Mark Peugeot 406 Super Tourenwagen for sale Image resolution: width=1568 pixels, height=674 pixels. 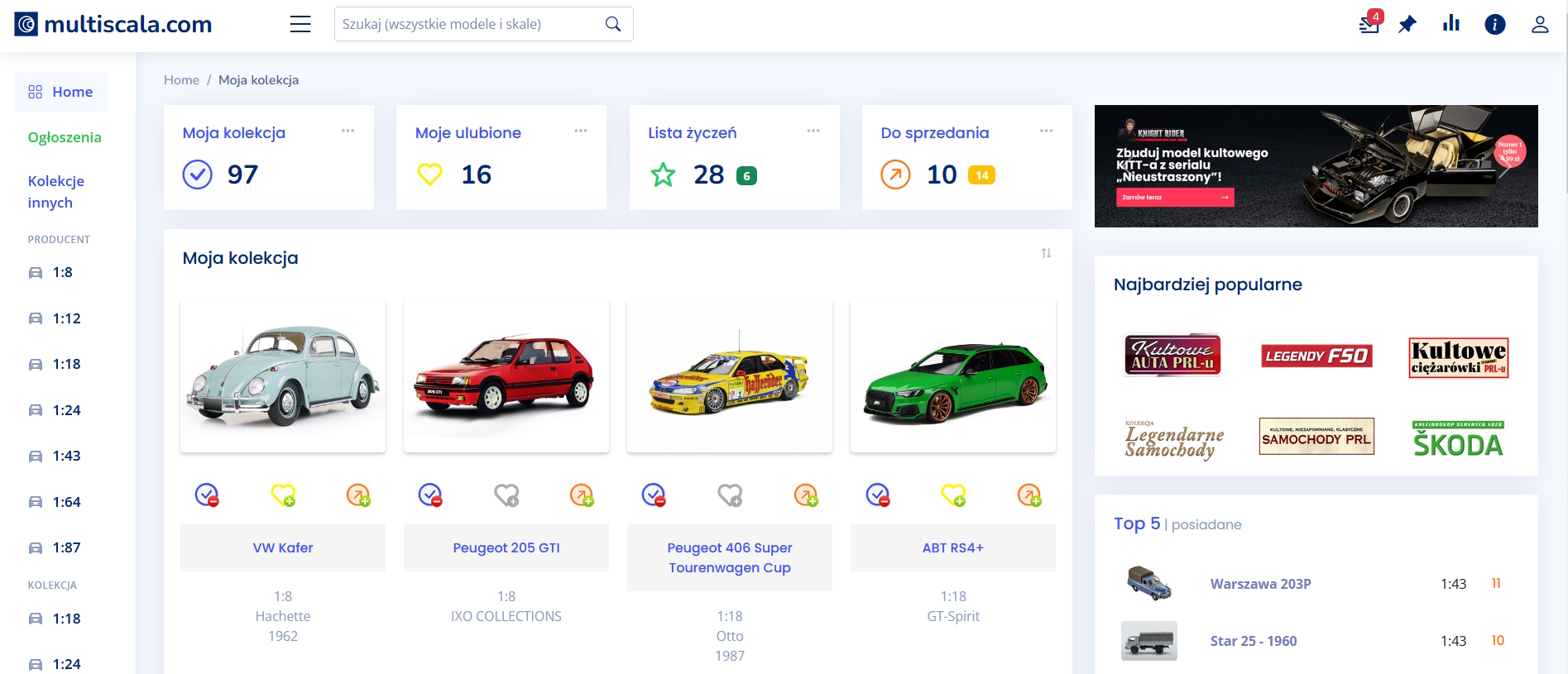(806, 495)
